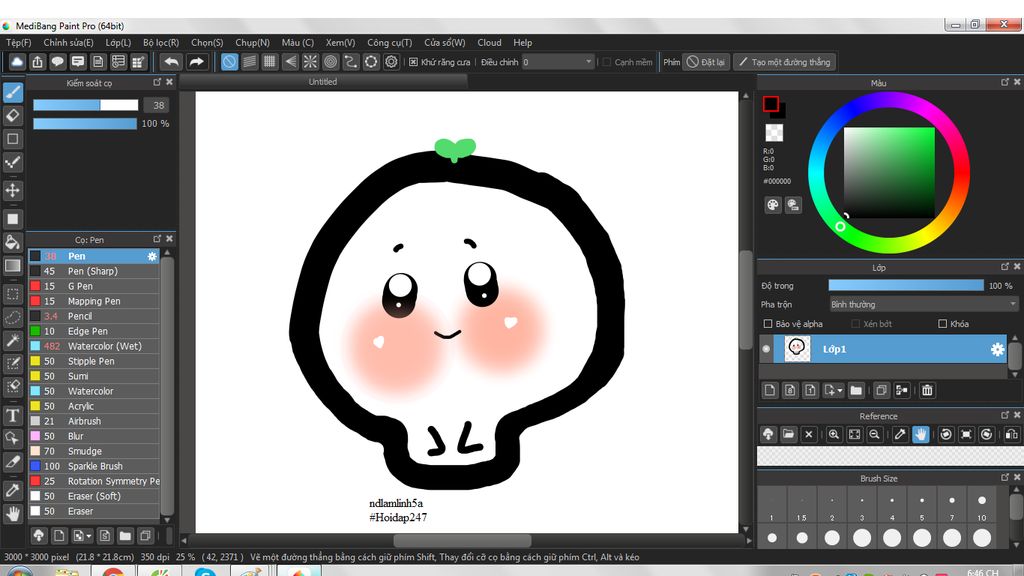This screenshot has height=576, width=1024.
Task: Toggle the parallel lines snap
Action: (249, 62)
